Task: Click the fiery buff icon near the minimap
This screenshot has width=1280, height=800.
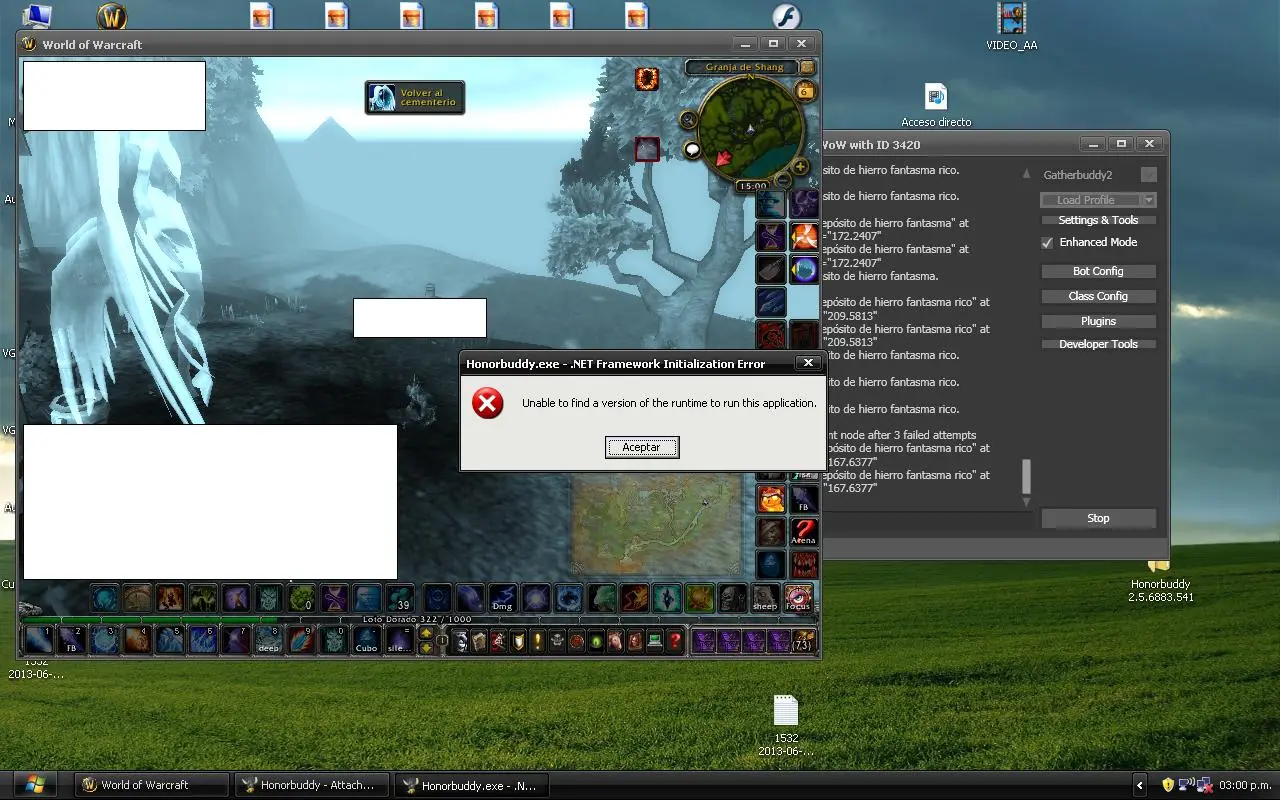Action: pos(647,79)
